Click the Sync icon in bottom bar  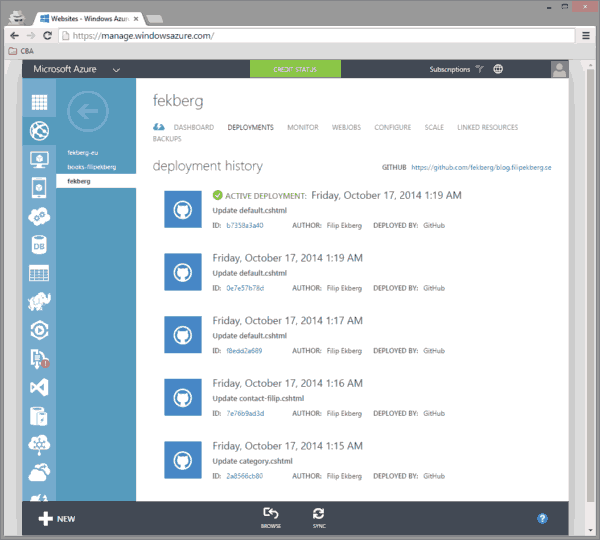click(x=318, y=517)
